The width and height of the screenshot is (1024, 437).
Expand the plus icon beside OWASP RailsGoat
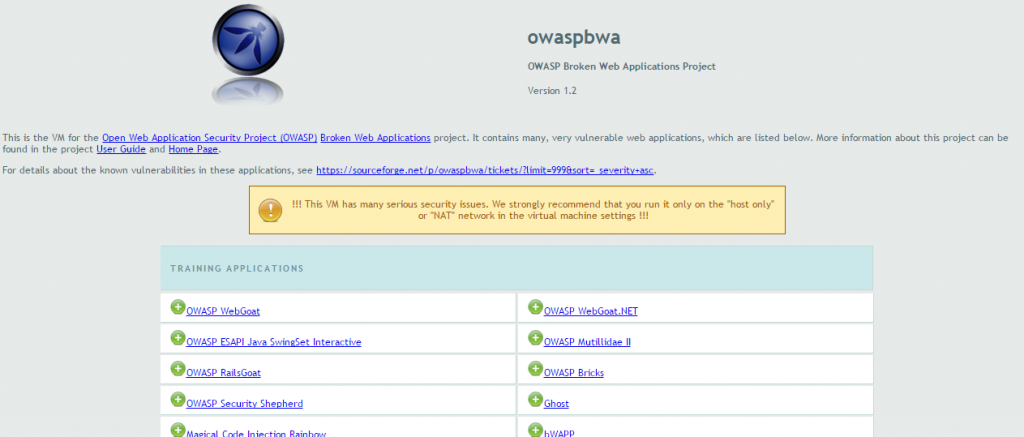click(178, 368)
